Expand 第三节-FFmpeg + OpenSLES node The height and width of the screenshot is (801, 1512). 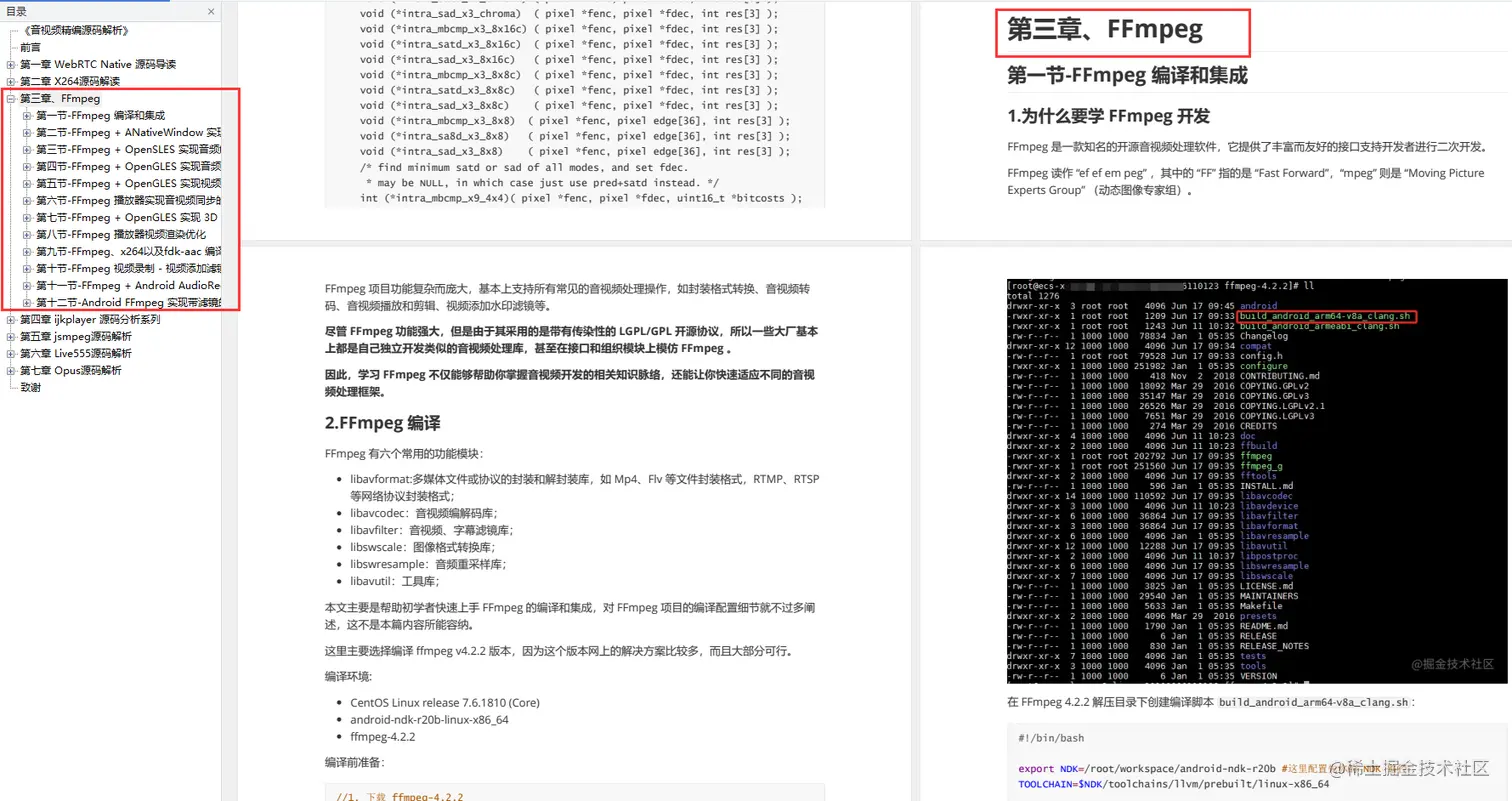point(27,150)
